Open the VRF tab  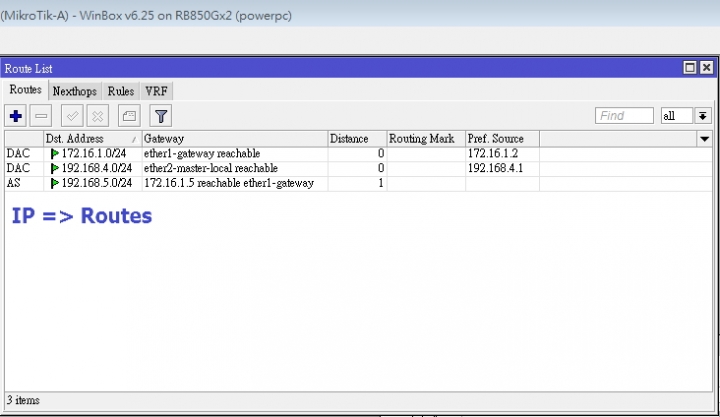click(x=156, y=91)
